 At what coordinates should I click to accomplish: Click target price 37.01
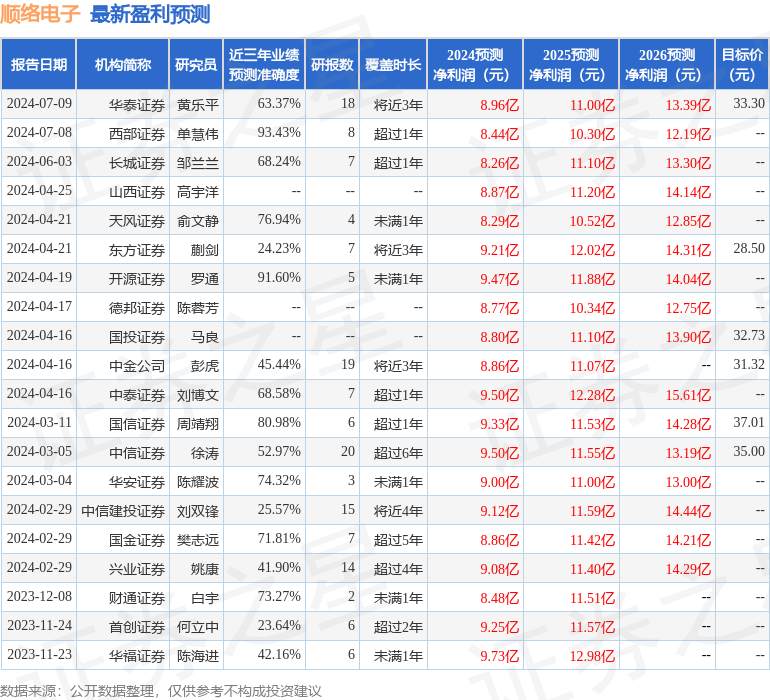coord(749,422)
